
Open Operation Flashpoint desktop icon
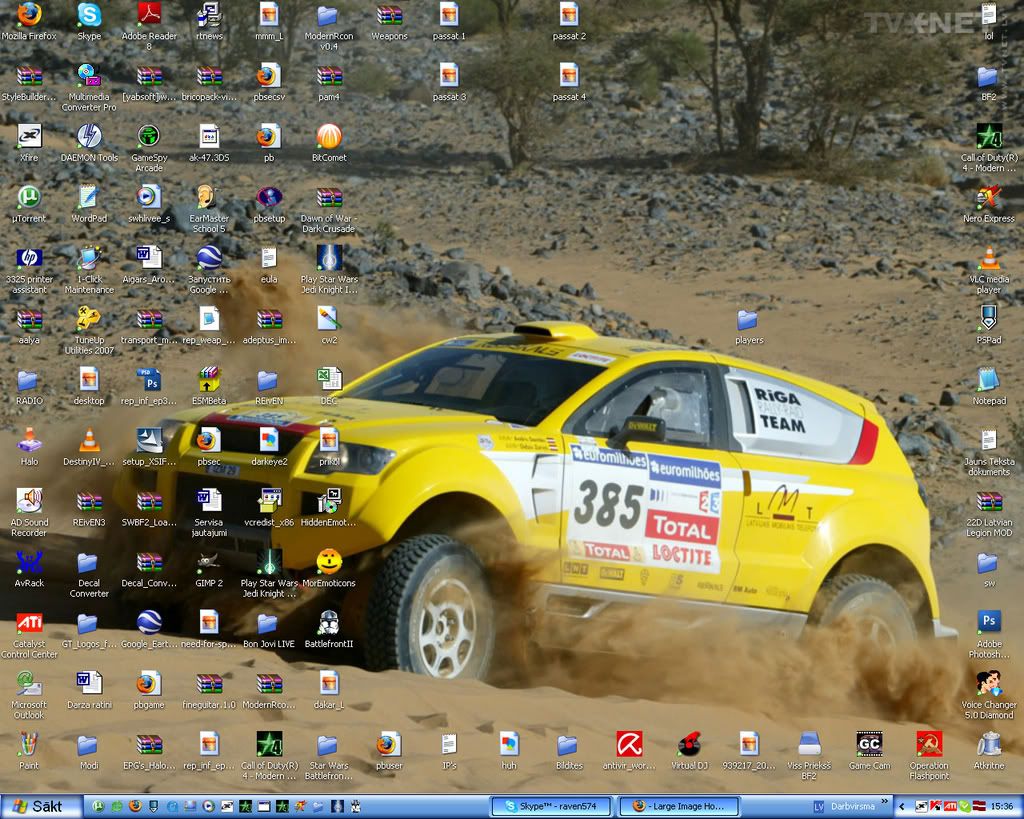[929, 756]
